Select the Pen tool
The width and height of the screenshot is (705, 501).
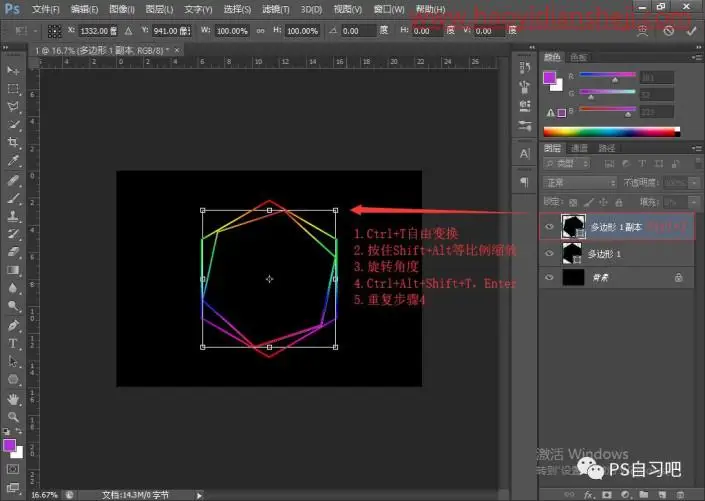click(13, 325)
